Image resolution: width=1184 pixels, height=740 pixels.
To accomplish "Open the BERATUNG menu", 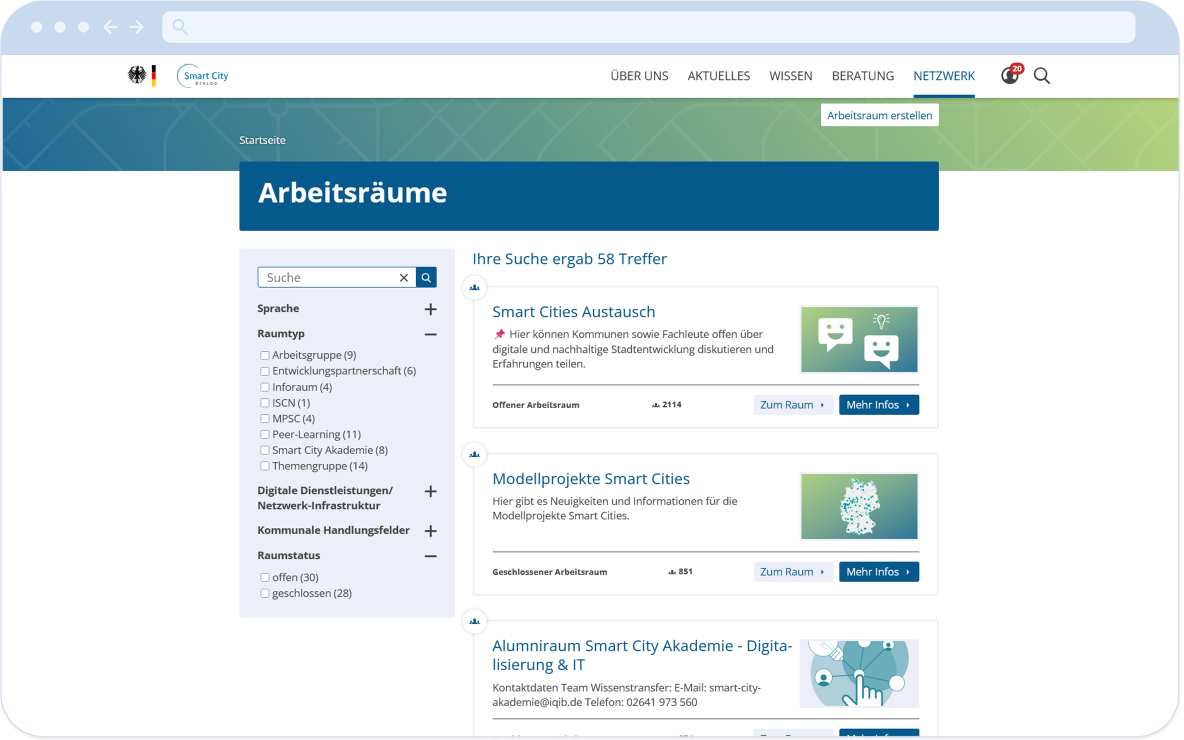I will [x=863, y=76].
